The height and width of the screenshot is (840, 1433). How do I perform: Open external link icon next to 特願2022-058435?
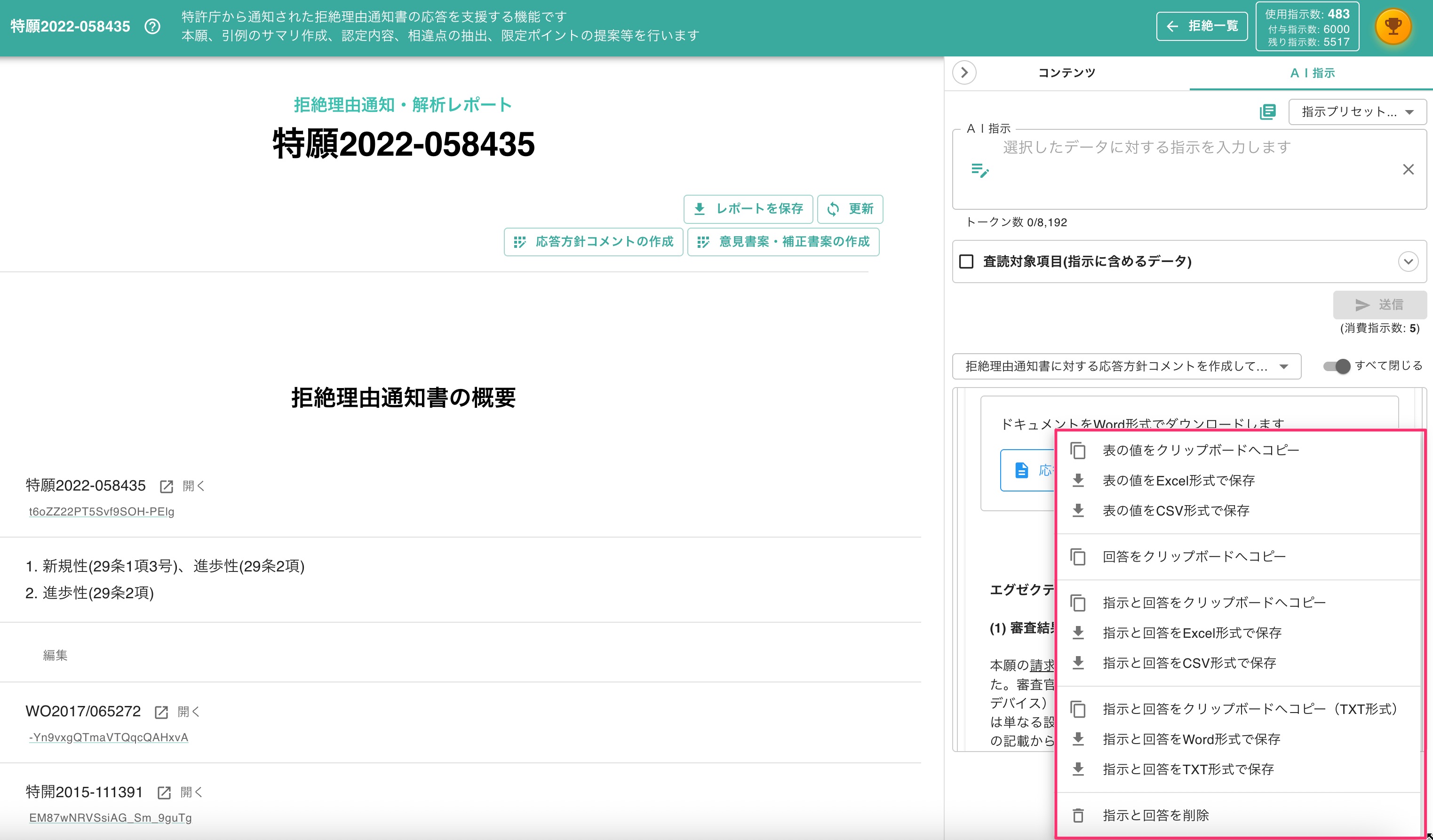[x=166, y=486]
